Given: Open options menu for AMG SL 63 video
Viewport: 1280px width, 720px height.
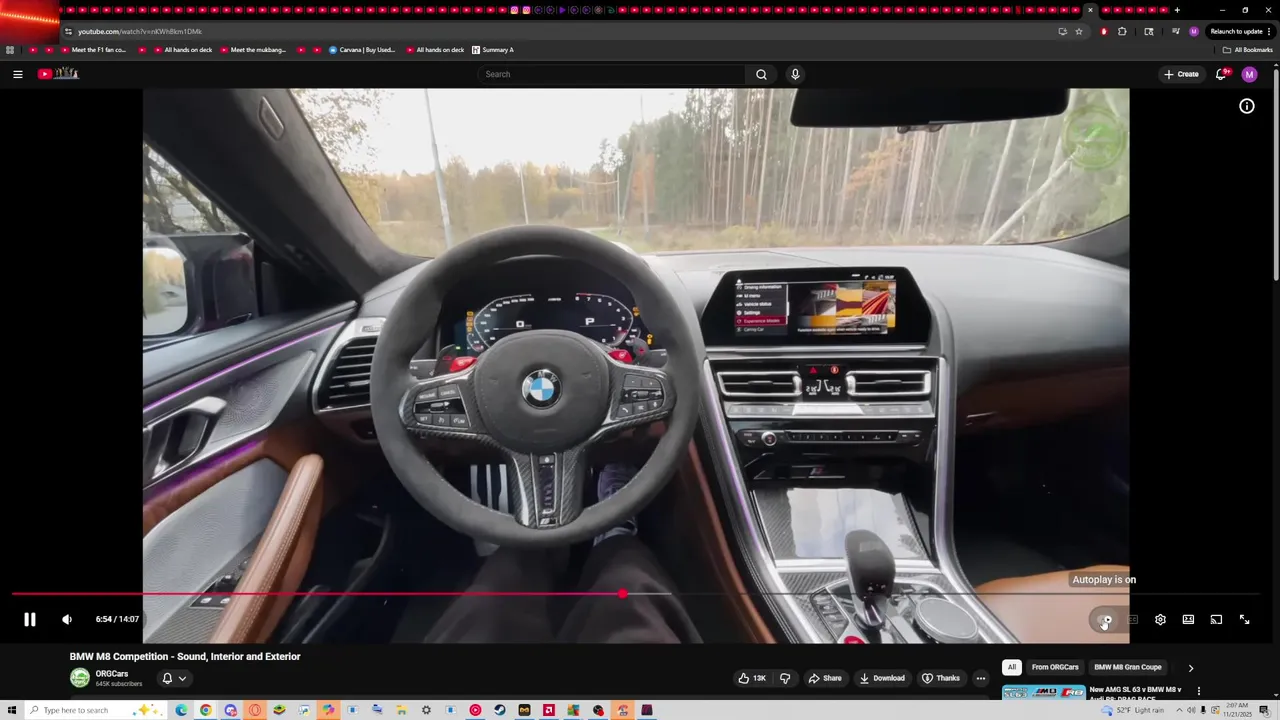Looking at the screenshot, I should (1198, 691).
